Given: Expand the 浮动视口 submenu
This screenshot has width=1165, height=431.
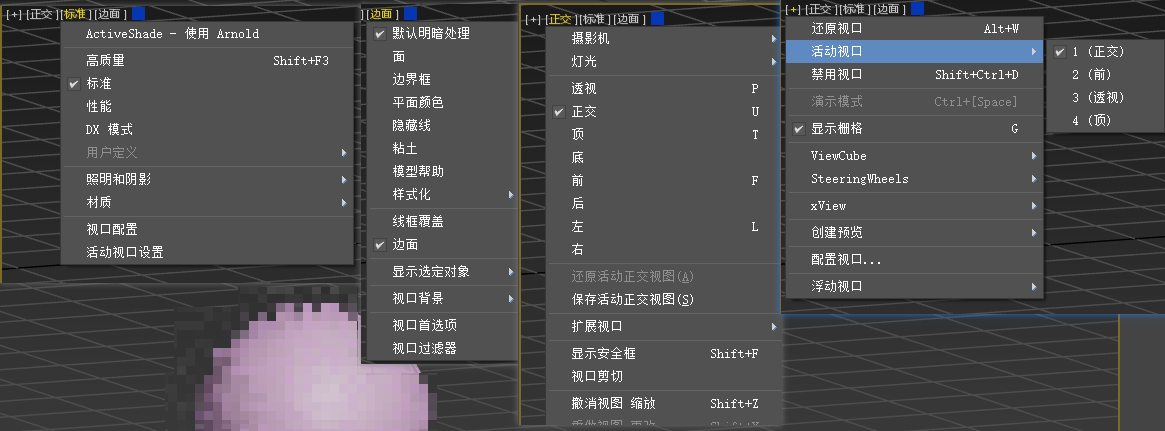Looking at the screenshot, I should (914, 286).
